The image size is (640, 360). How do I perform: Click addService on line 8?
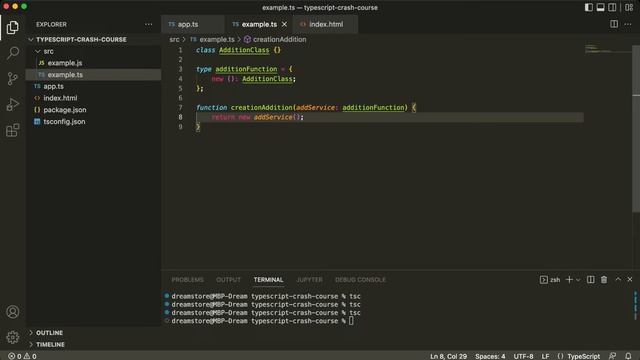(273, 117)
